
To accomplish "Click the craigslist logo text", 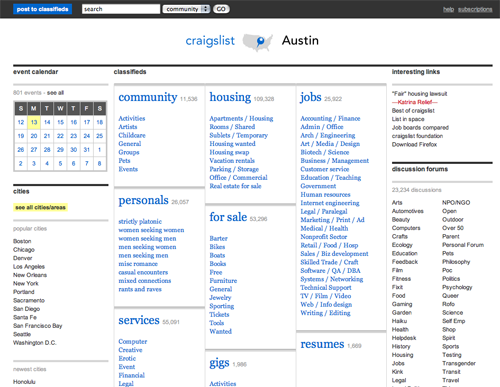I will coord(210,41).
